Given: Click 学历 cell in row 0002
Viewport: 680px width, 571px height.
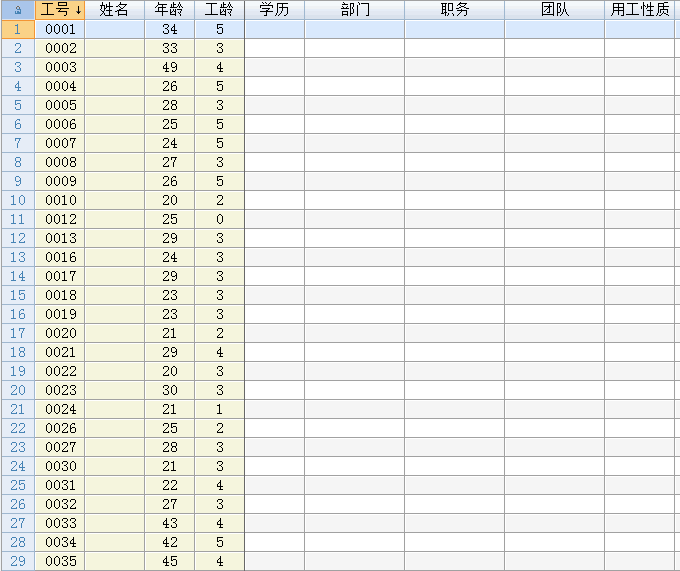Looking at the screenshot, I should [x=275, y=48].
